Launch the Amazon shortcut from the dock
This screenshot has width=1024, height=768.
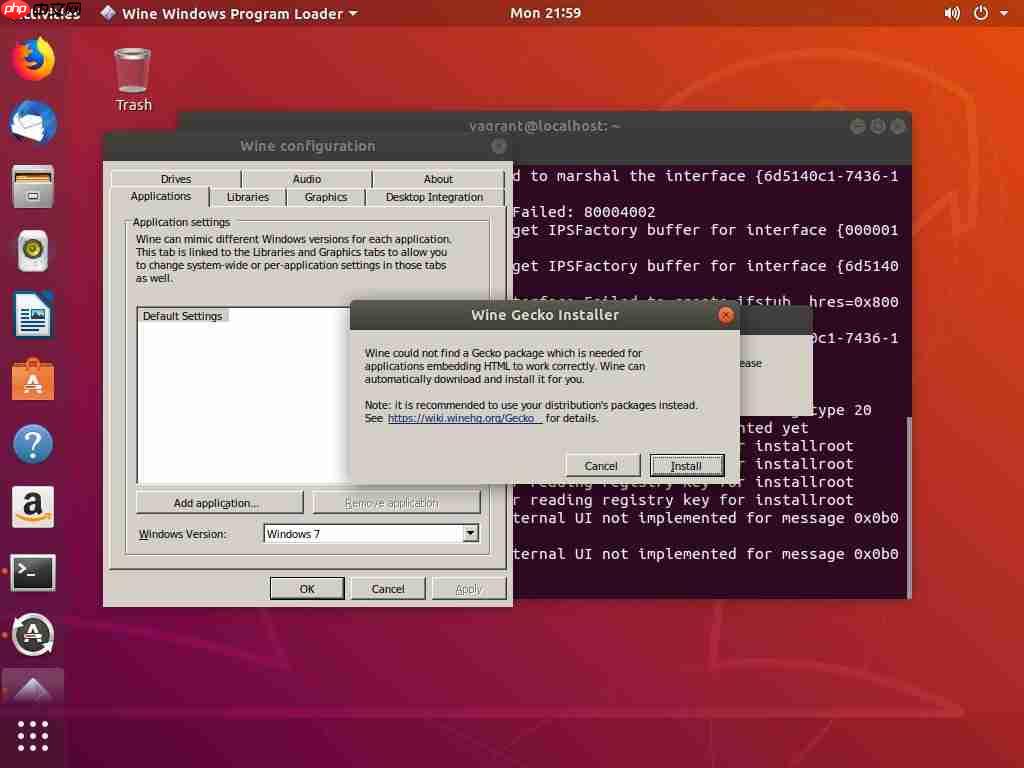(x=33, y=507)
